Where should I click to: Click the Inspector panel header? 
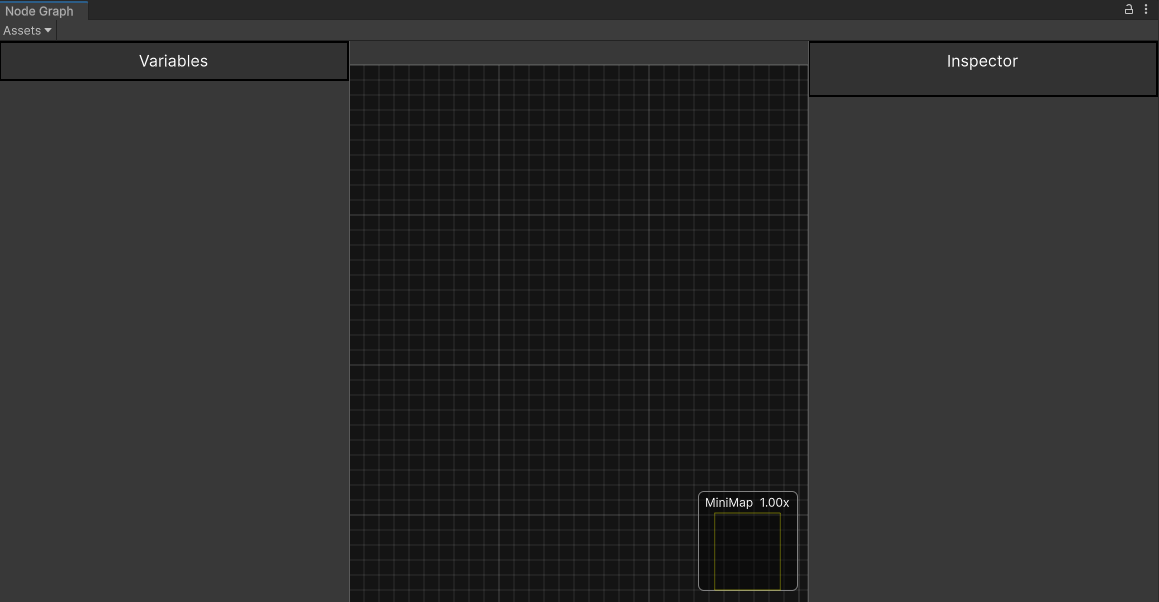pyautogui.click(x=981, y=61)
